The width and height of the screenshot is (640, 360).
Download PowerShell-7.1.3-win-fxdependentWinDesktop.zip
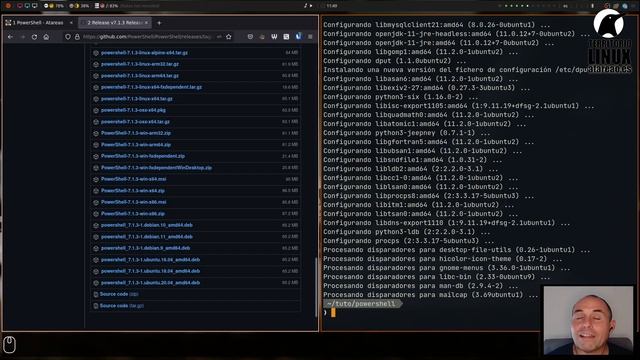coord(156,168)
